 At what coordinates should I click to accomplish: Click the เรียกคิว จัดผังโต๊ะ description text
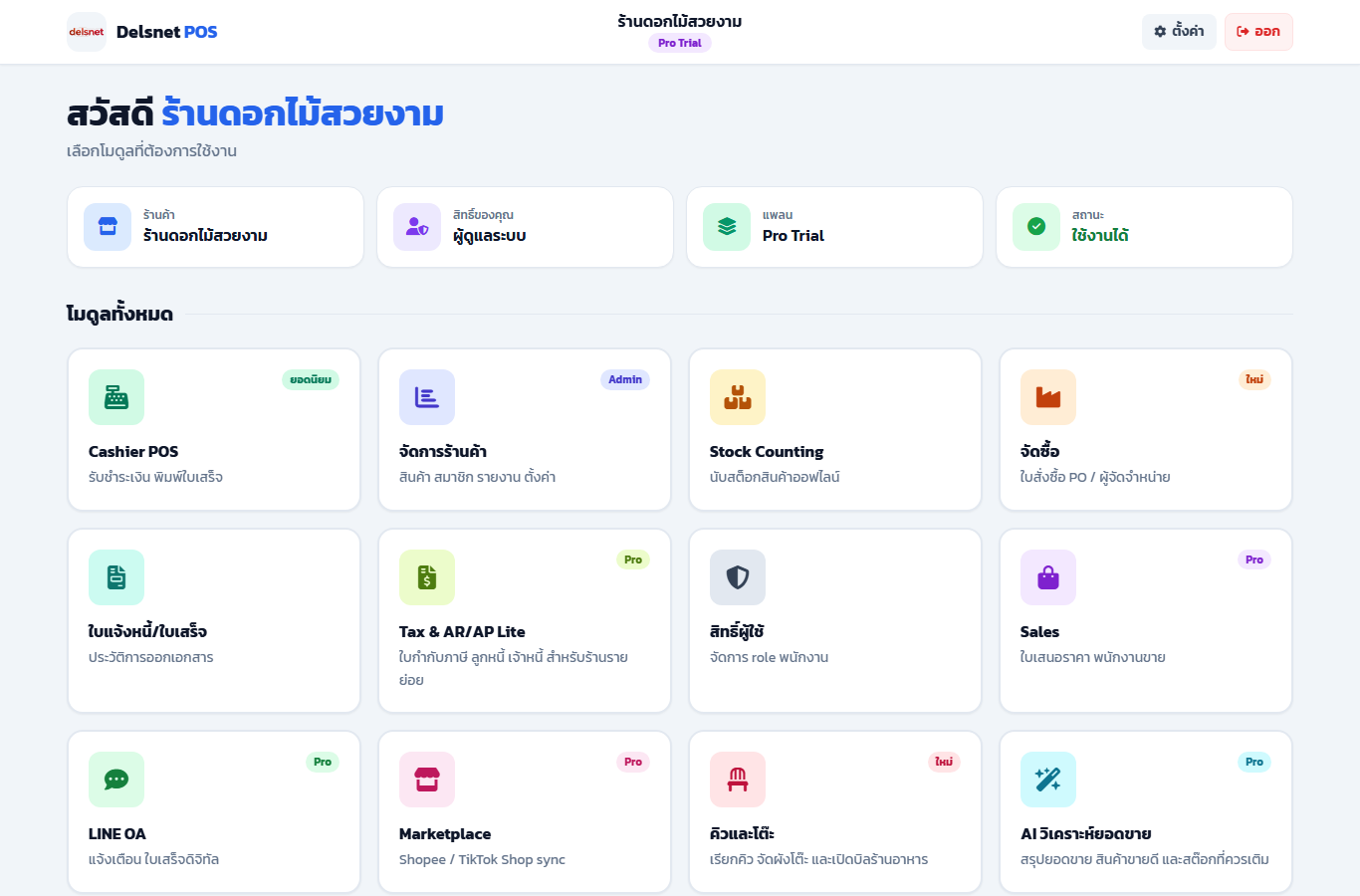[x=818, y=859]
